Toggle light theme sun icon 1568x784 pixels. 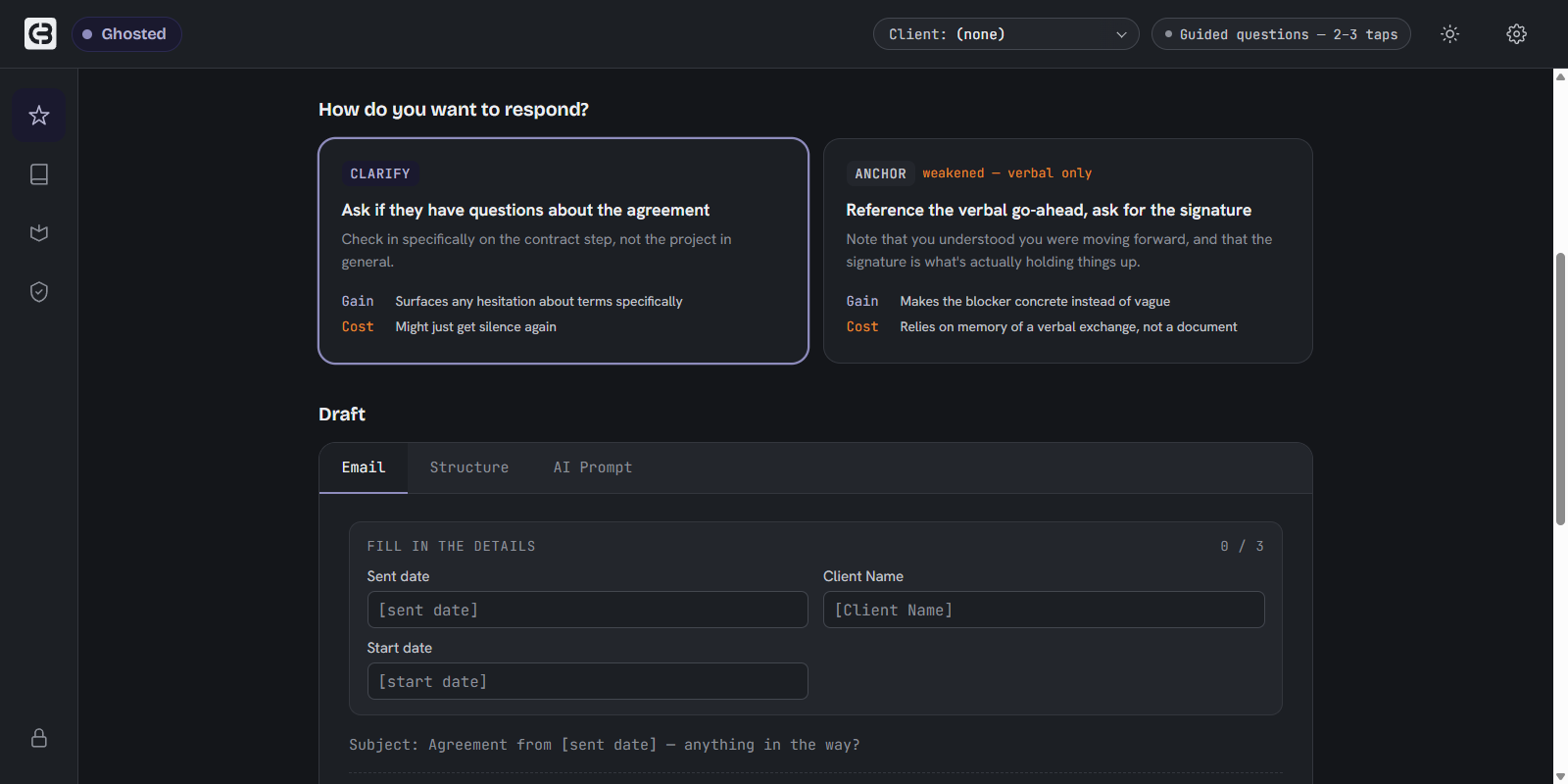click(1450, 34)
